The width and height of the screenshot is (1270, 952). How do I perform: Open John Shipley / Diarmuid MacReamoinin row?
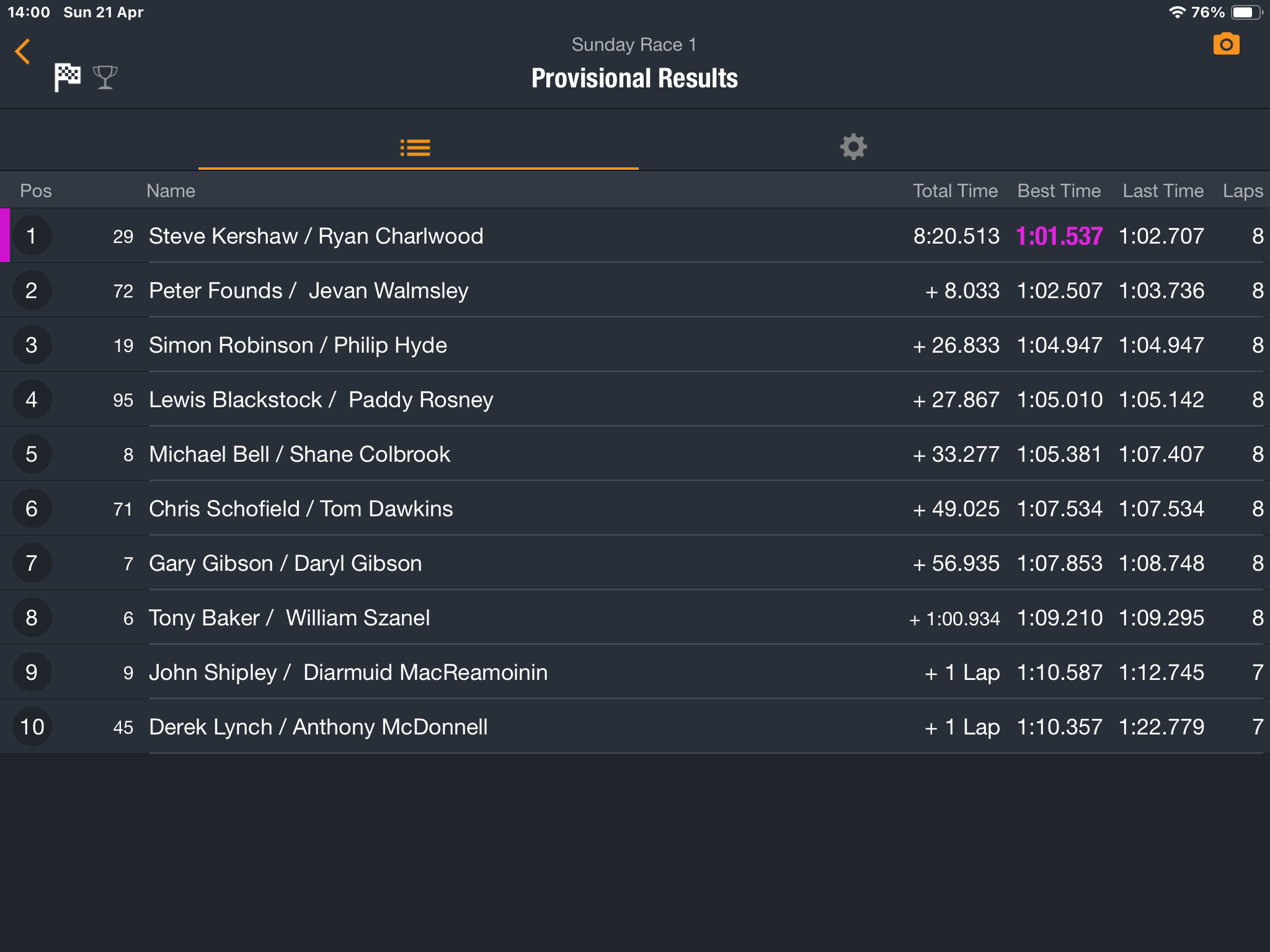pos(349,672)
